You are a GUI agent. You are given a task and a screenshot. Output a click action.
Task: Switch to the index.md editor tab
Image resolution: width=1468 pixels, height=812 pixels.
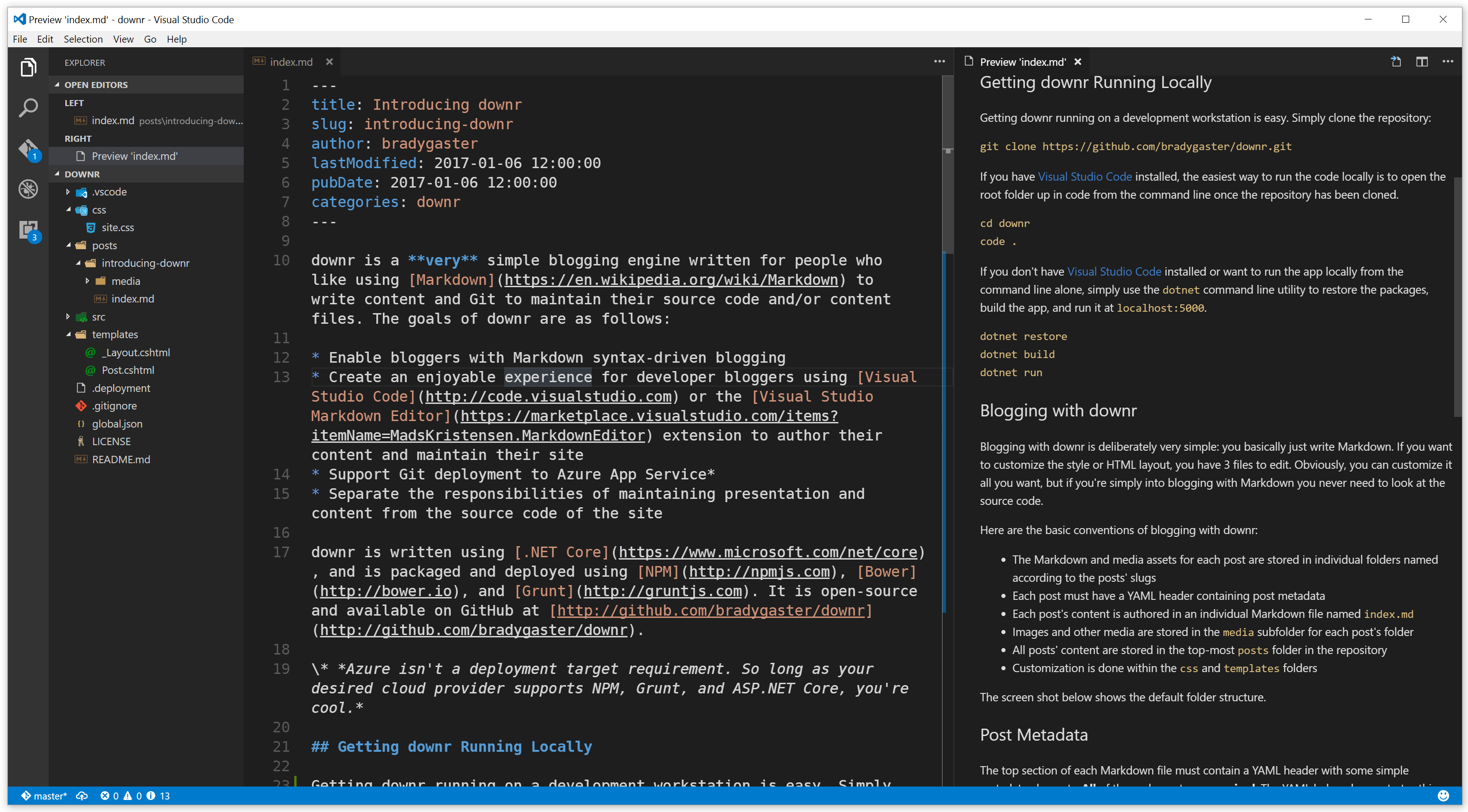(291, 62)
